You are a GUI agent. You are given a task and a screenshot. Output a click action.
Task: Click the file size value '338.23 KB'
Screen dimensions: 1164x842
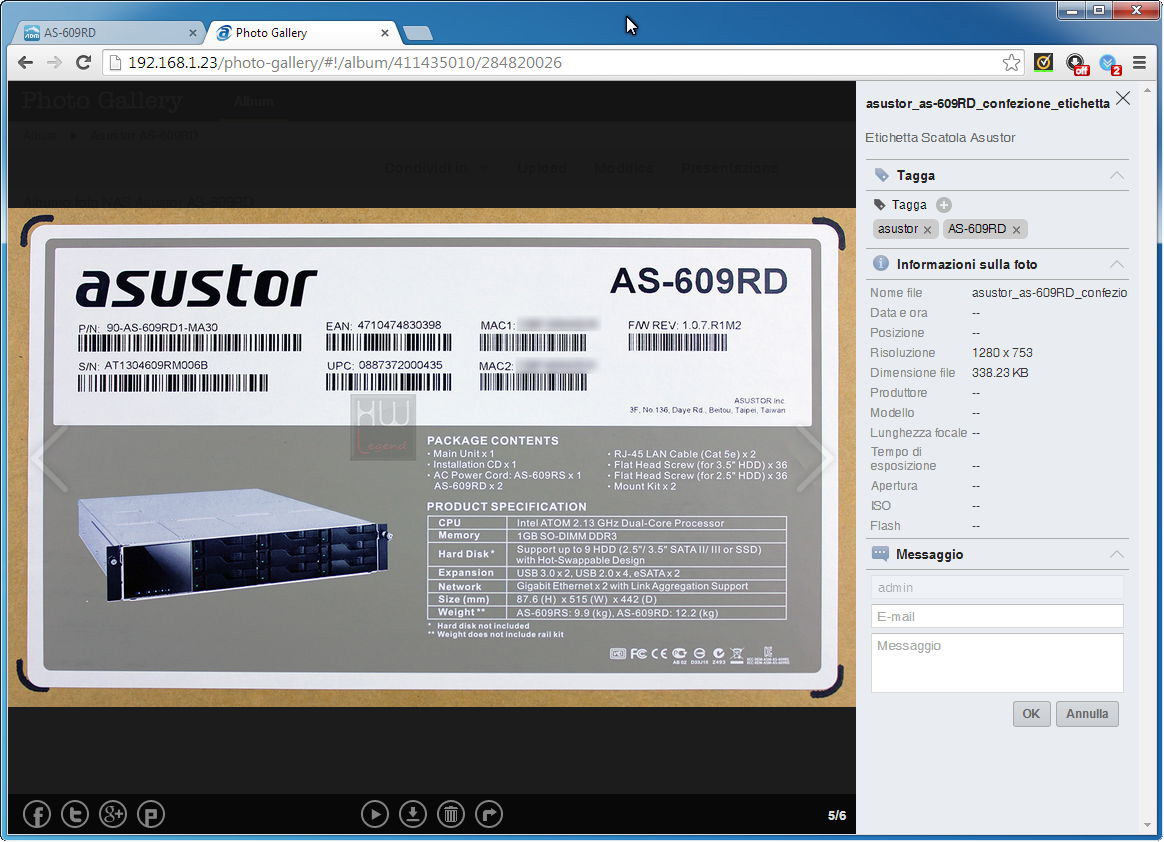coord(1000,373)
